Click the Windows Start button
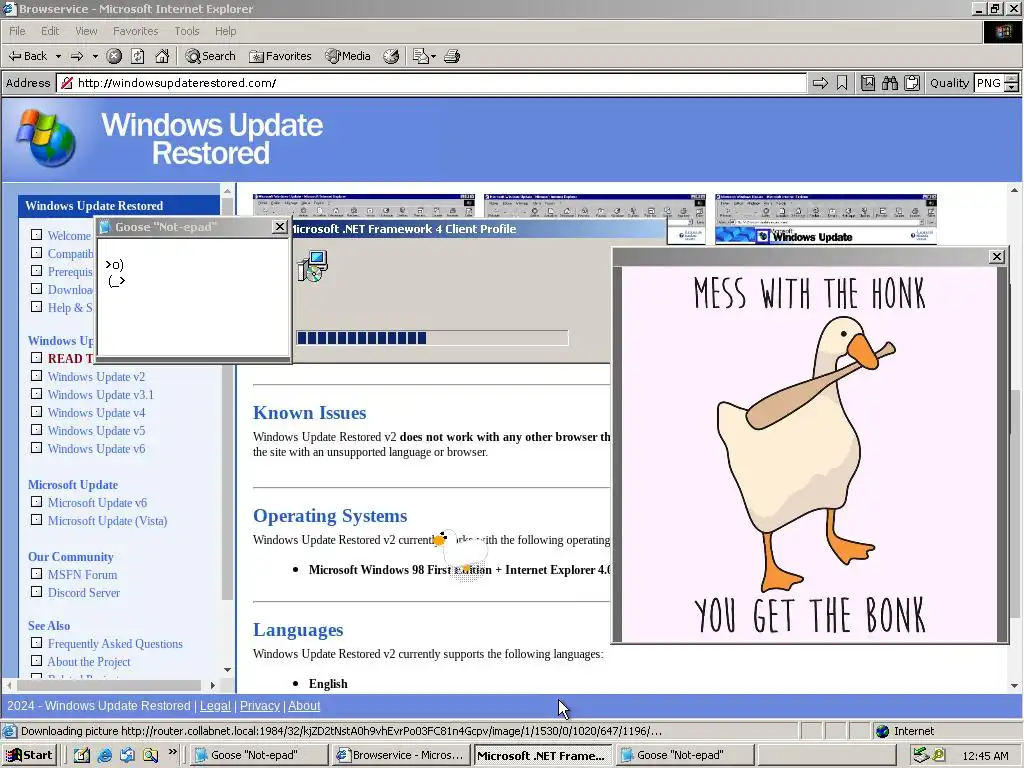Viewport: 1024px width, 768px height. [29, 755]
